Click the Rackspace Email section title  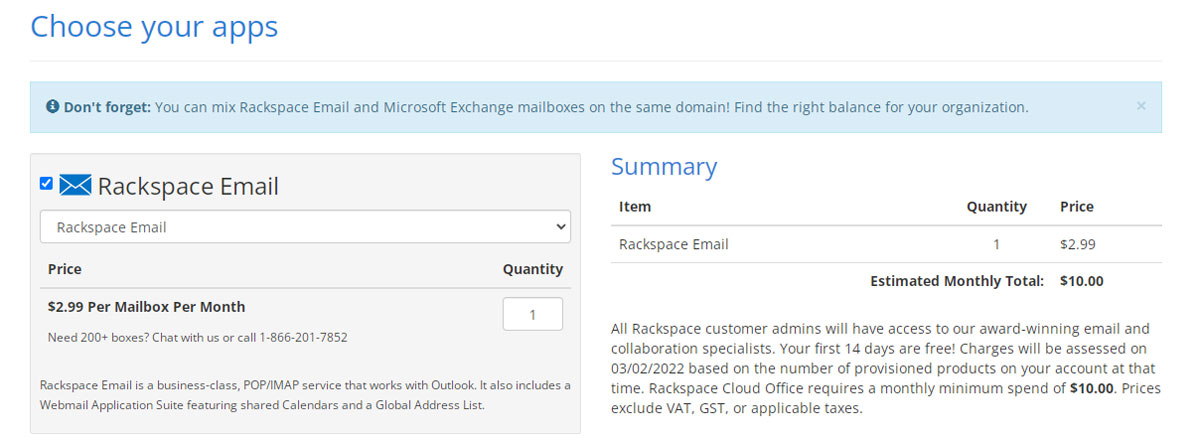click(x=188, y=186)
